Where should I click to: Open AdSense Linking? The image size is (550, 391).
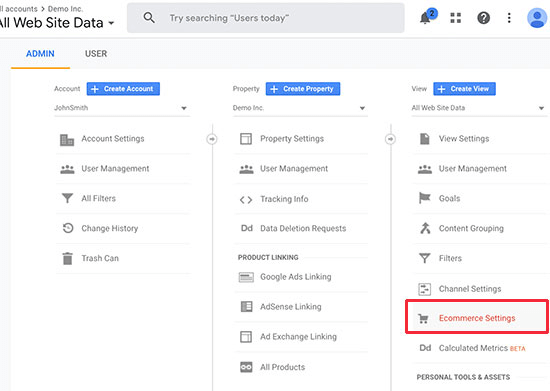pyautogui.click(x=290, y=306)
